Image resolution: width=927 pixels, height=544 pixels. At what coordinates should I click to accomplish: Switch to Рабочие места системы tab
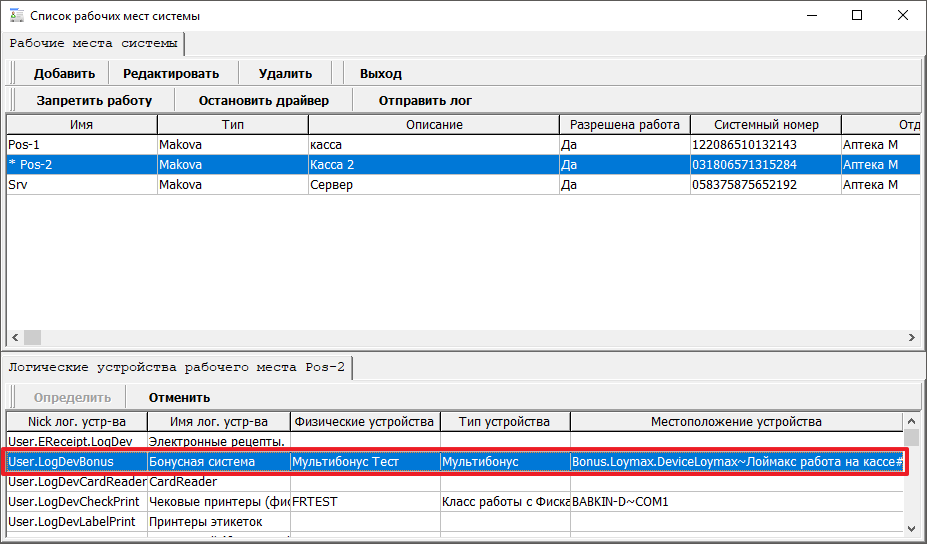[95, 44]
